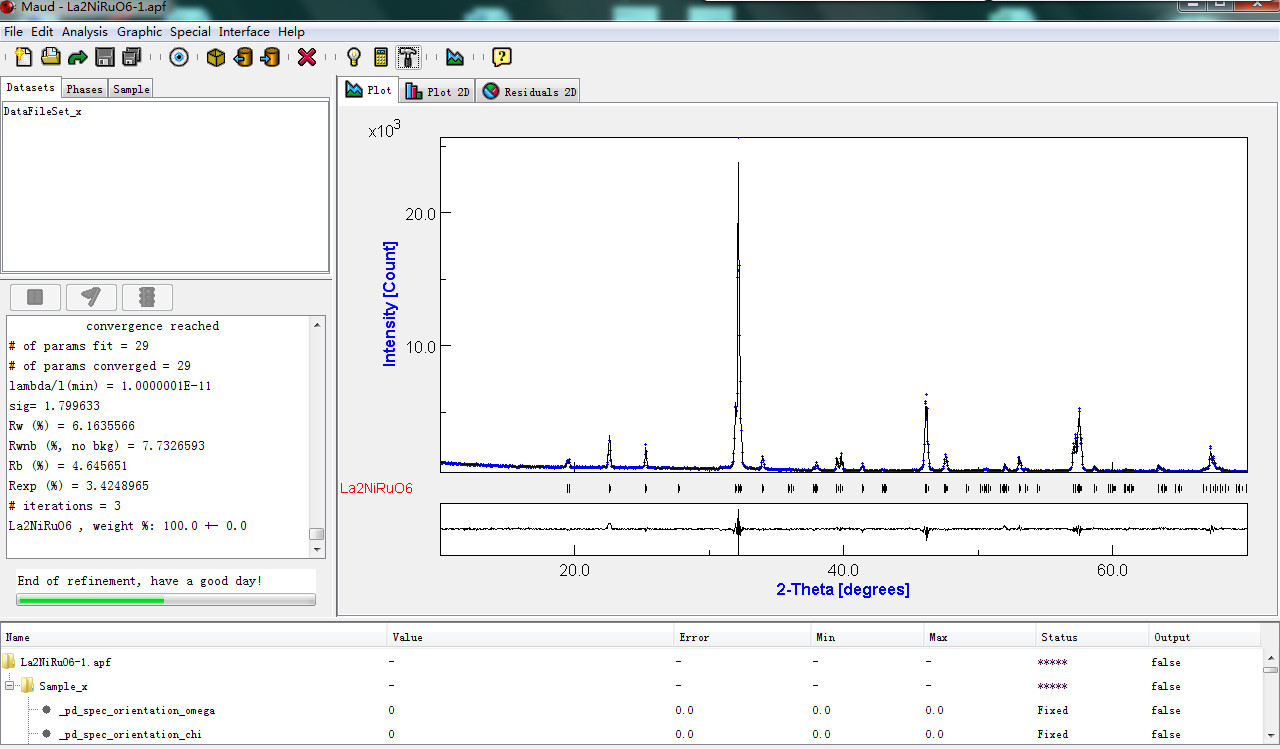
Task: Switch to the Residuals 2D tab
Action: 528,92
